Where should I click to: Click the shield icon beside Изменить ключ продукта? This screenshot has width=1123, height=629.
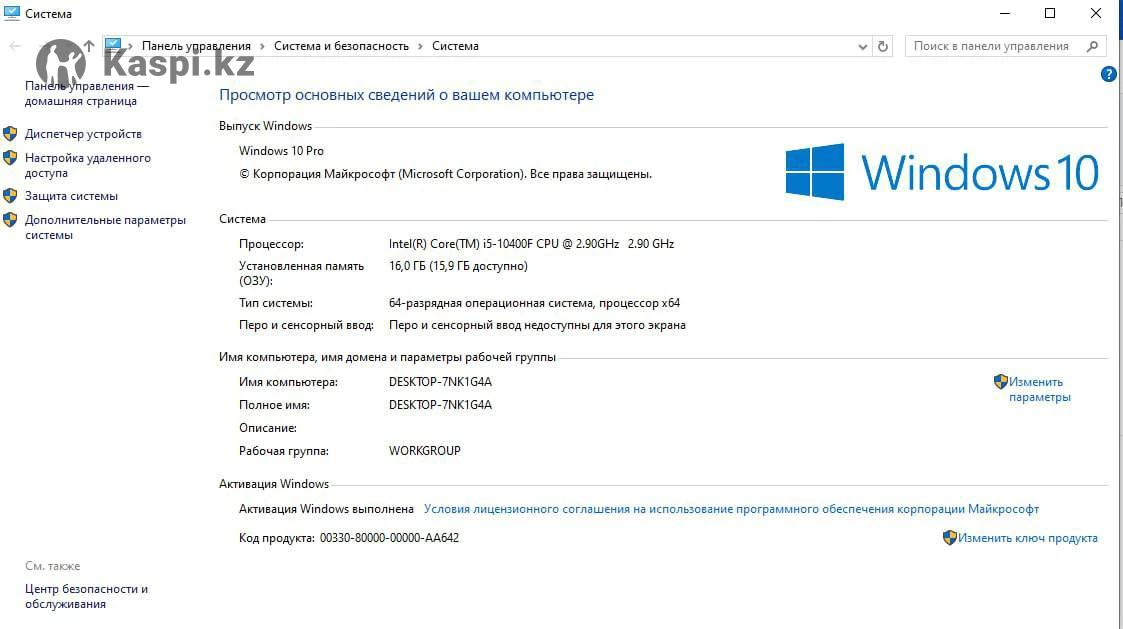949,538
